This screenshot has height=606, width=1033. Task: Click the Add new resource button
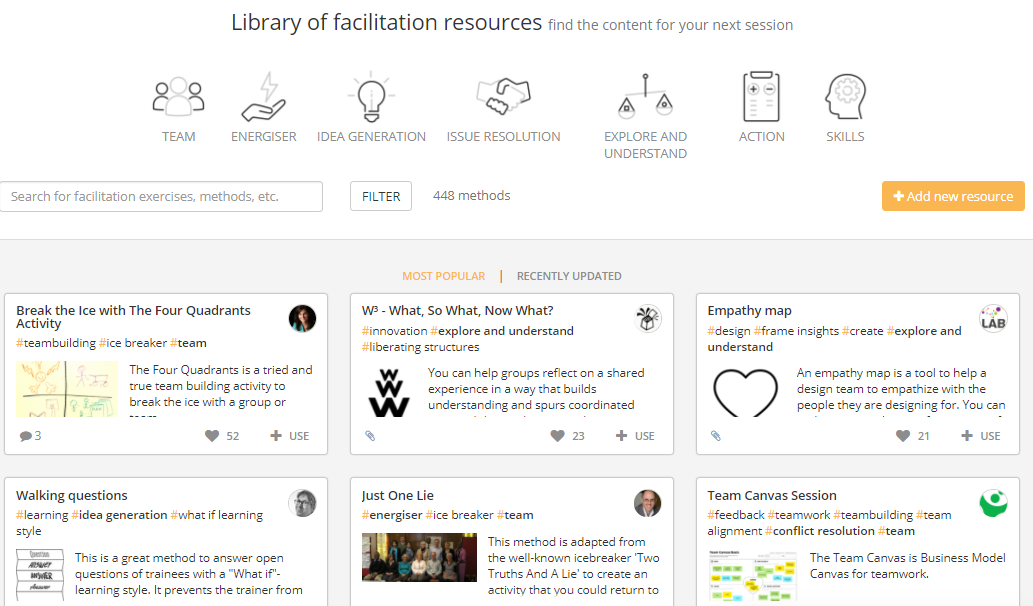[952, 196]
